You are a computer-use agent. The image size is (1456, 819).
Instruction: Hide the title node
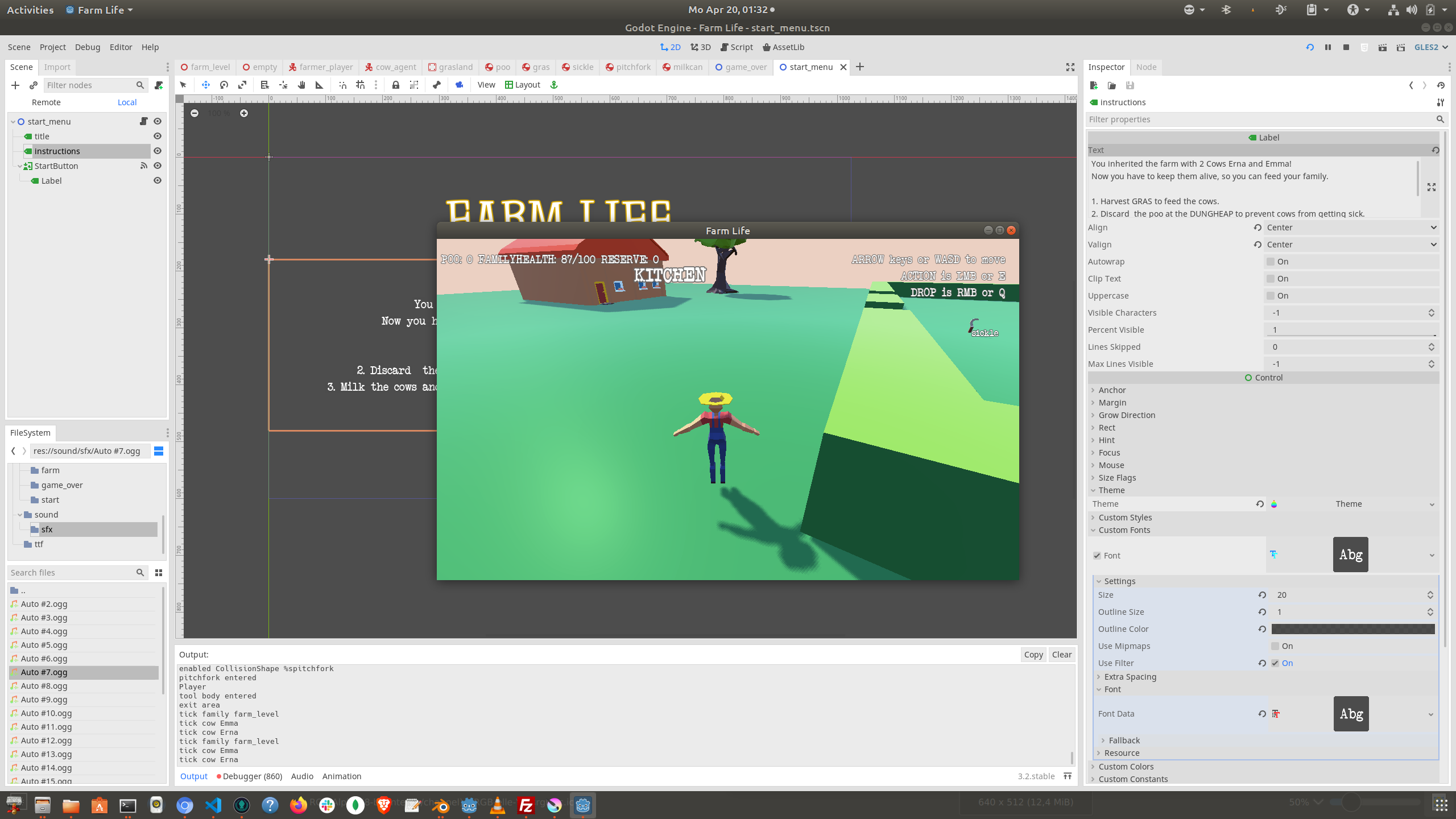click(x=158, y=136)
